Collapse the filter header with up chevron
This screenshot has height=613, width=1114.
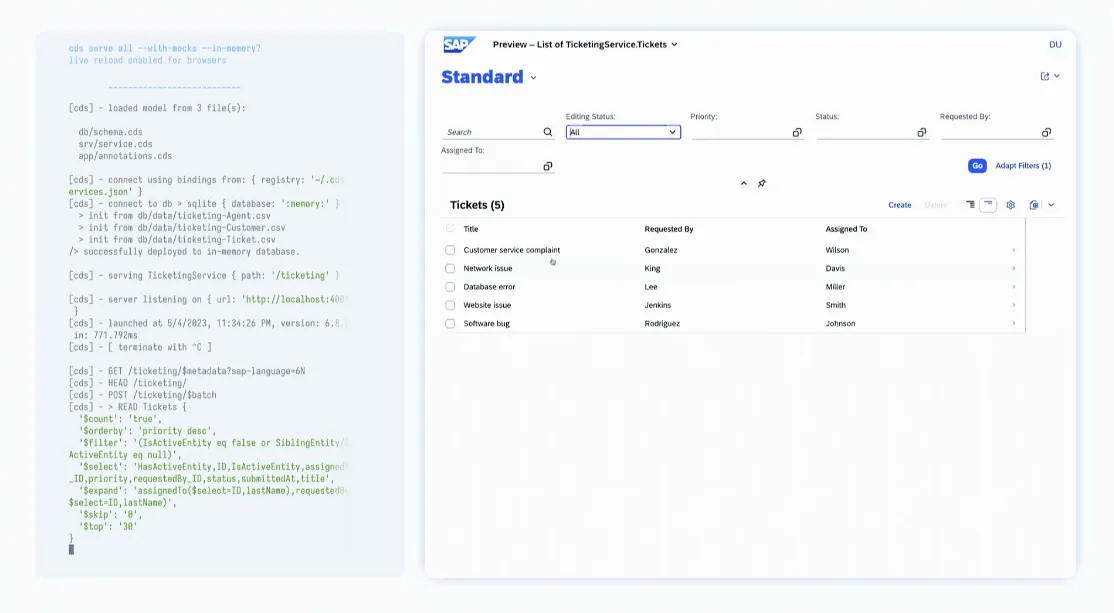(743, 184)
